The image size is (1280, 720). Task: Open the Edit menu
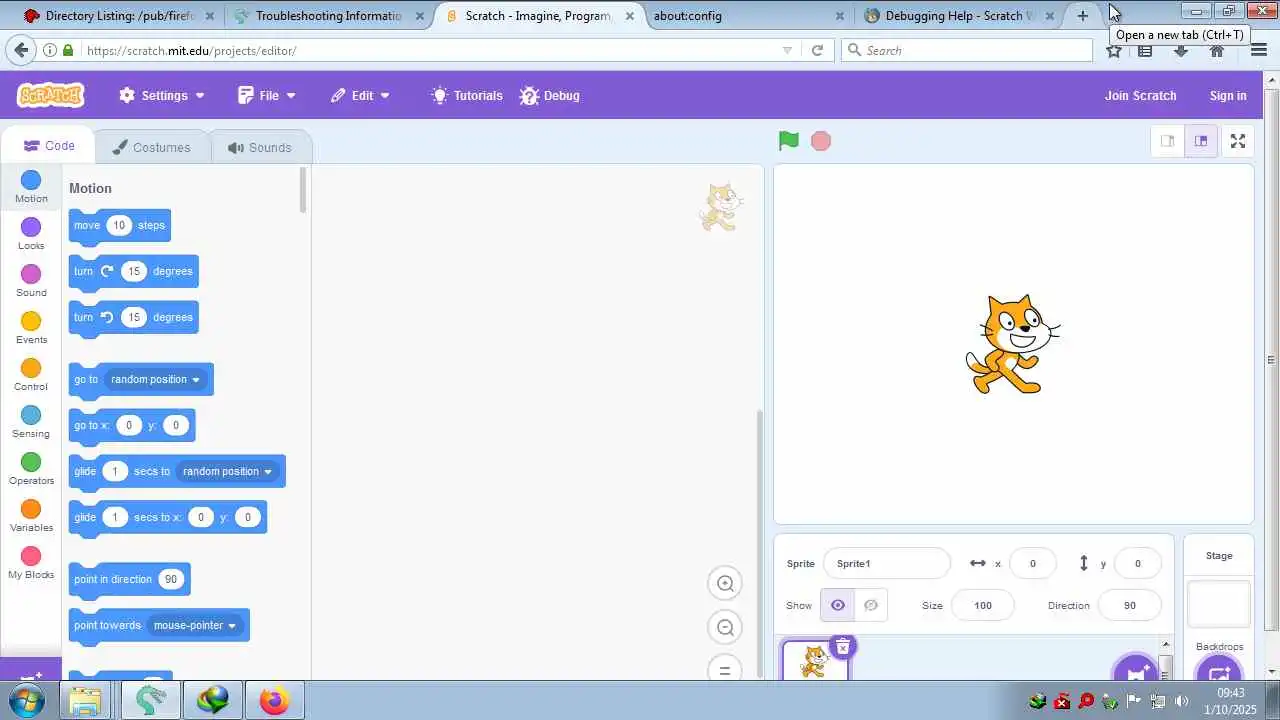(360, 96)
